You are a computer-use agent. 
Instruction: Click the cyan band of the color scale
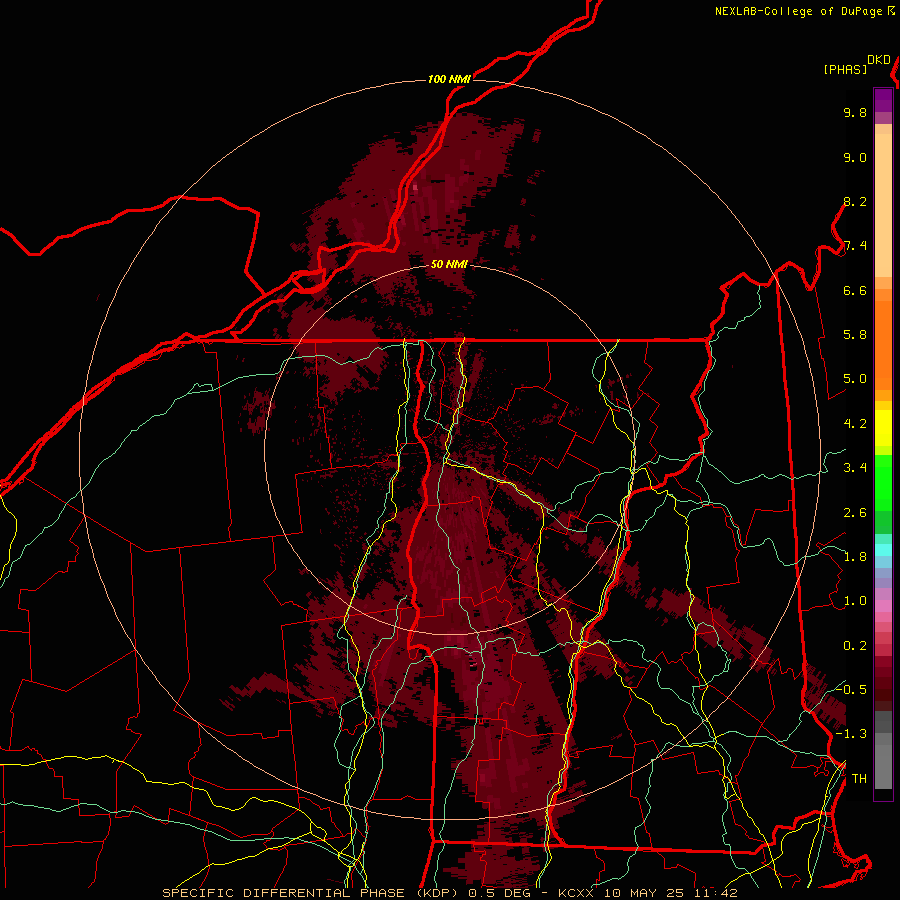(883, 550)
